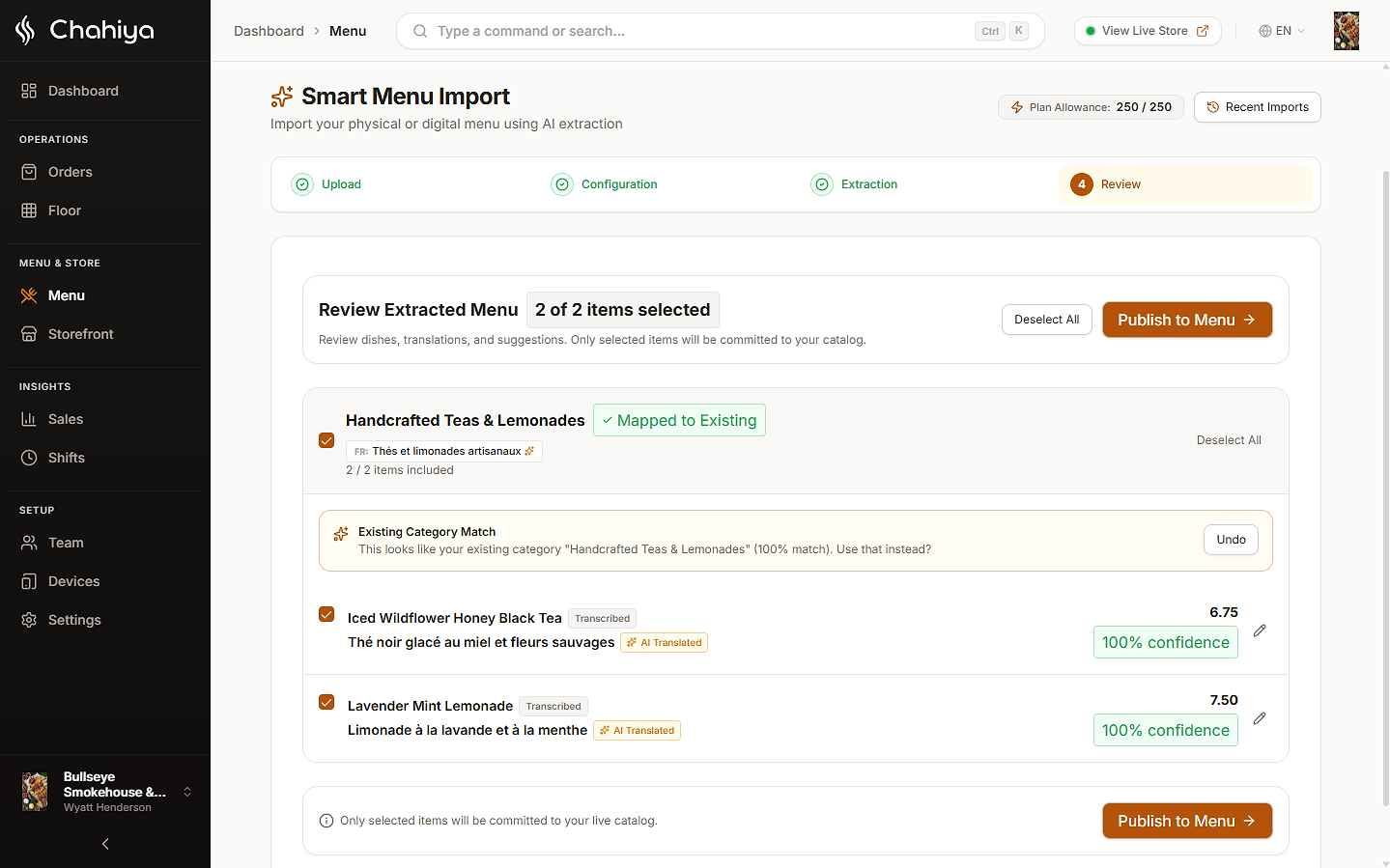Viewport: 1390px width, 868px height.
Task: Open the EN language dropdown
Action: coord(1282,31)
